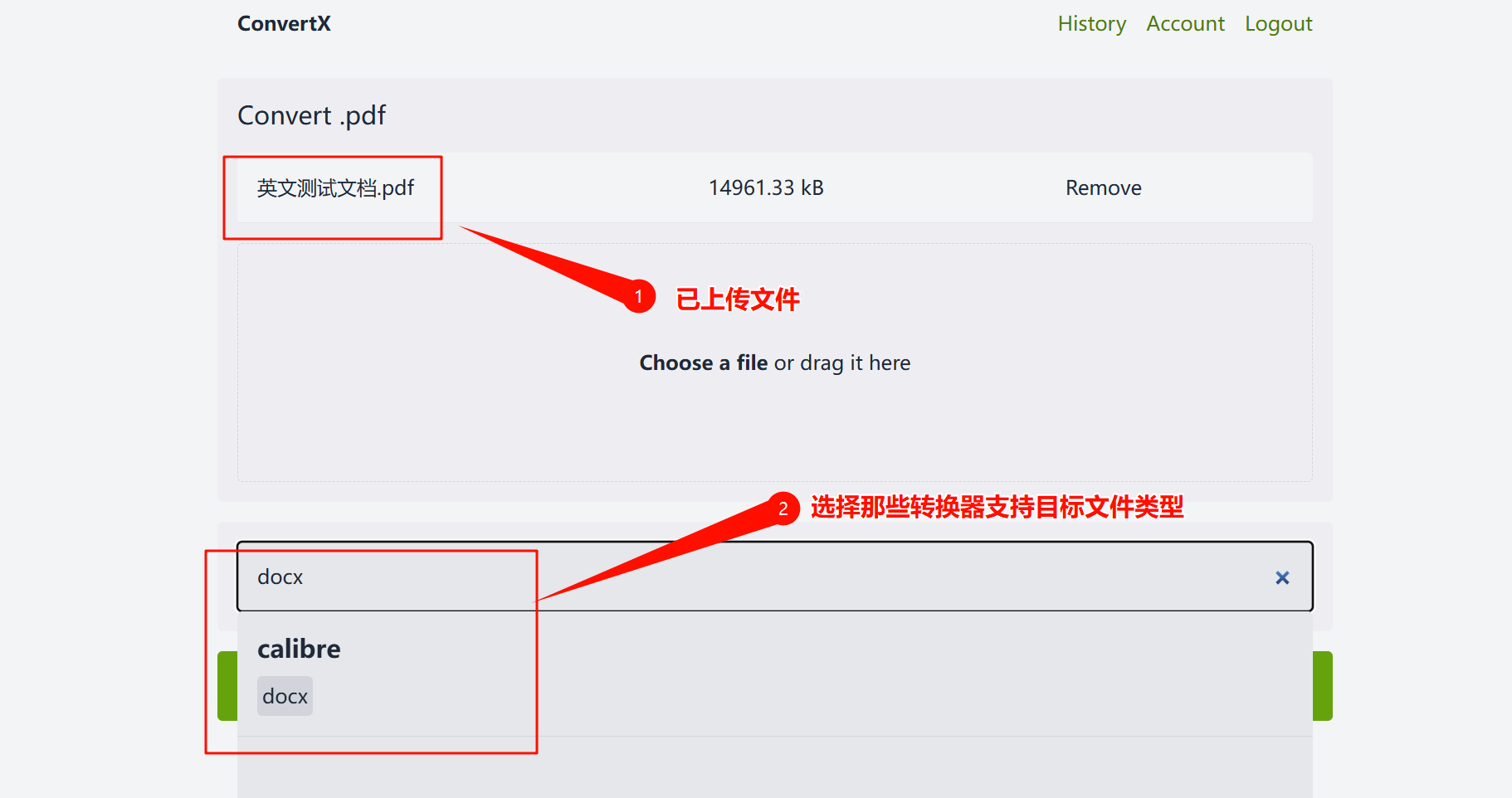The width and height of the screenshot is (1512, 798).
Task: Log out using the Logout link
Action: [1278, 23]
